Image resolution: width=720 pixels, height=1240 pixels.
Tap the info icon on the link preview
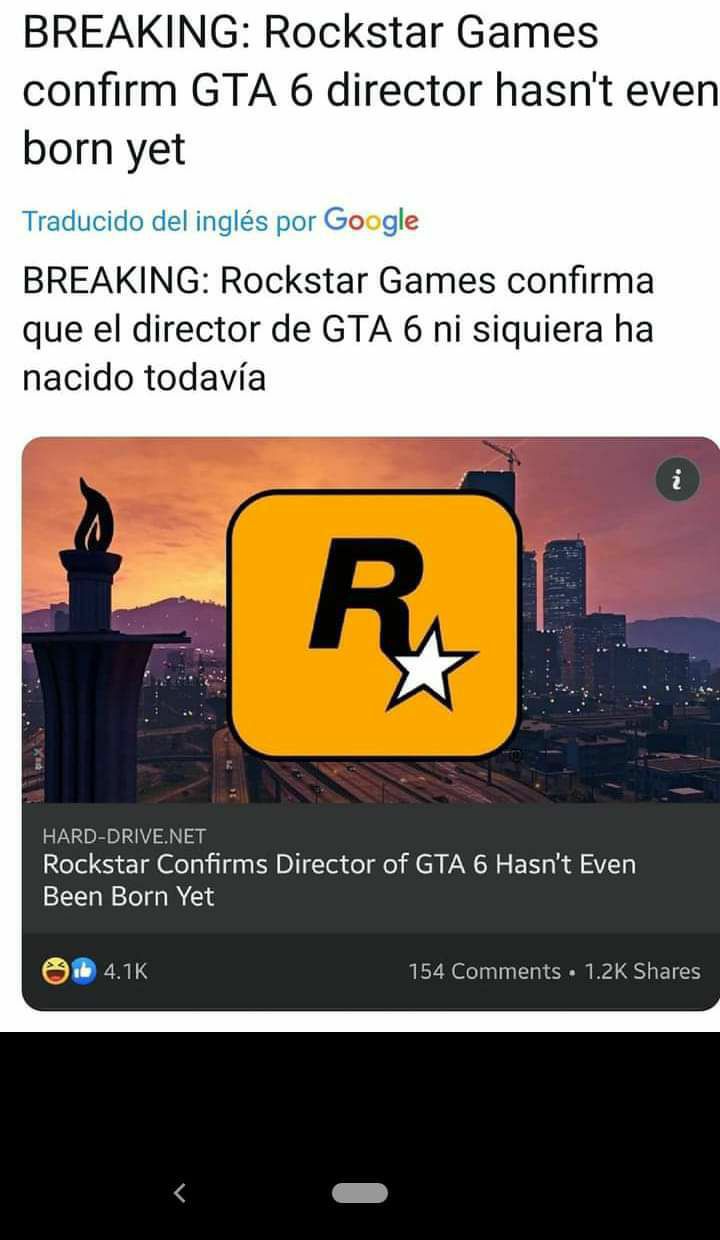point(677,482)
